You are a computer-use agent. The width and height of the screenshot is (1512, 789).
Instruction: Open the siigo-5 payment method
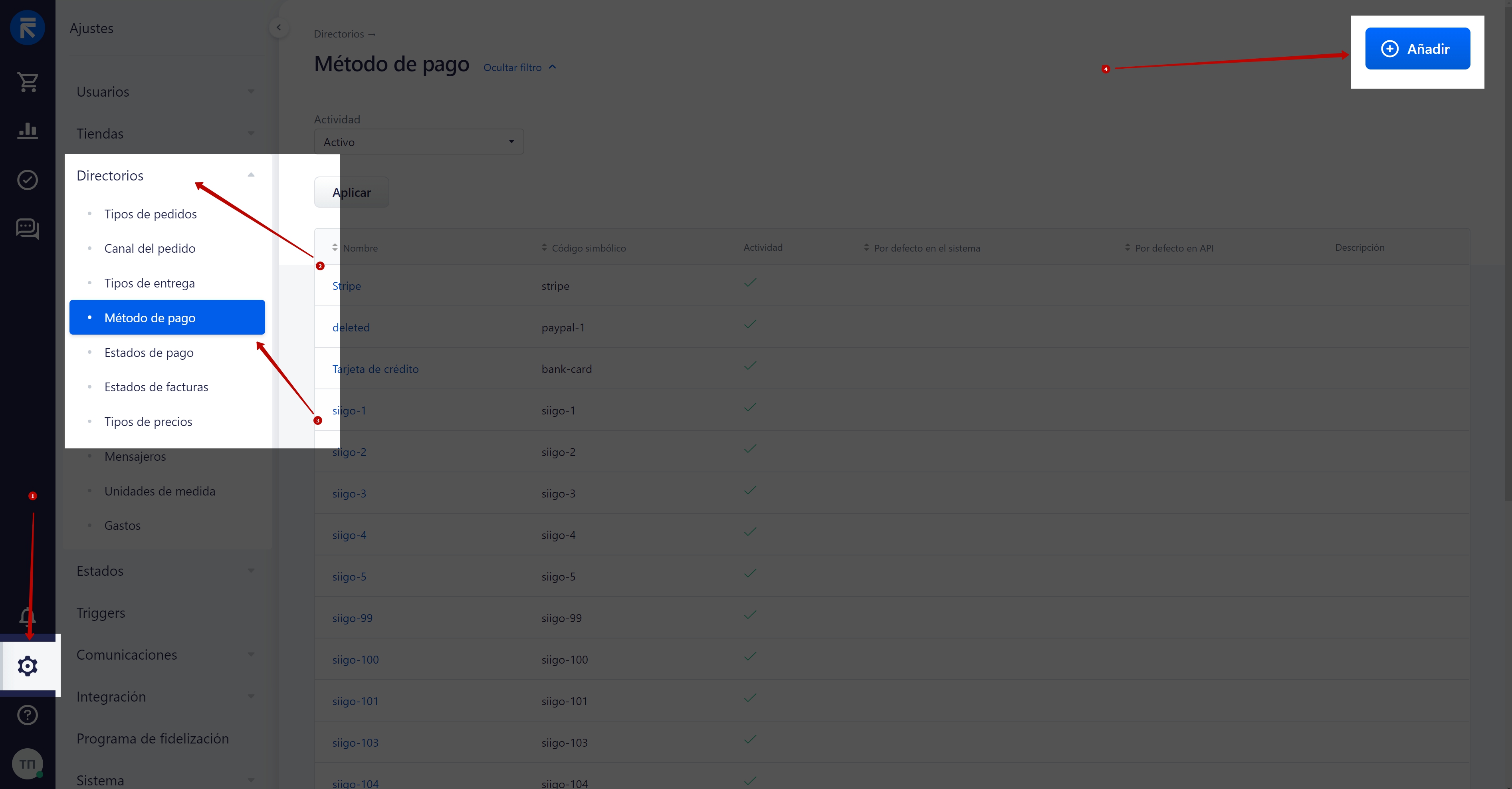click(x=349, y=577)
